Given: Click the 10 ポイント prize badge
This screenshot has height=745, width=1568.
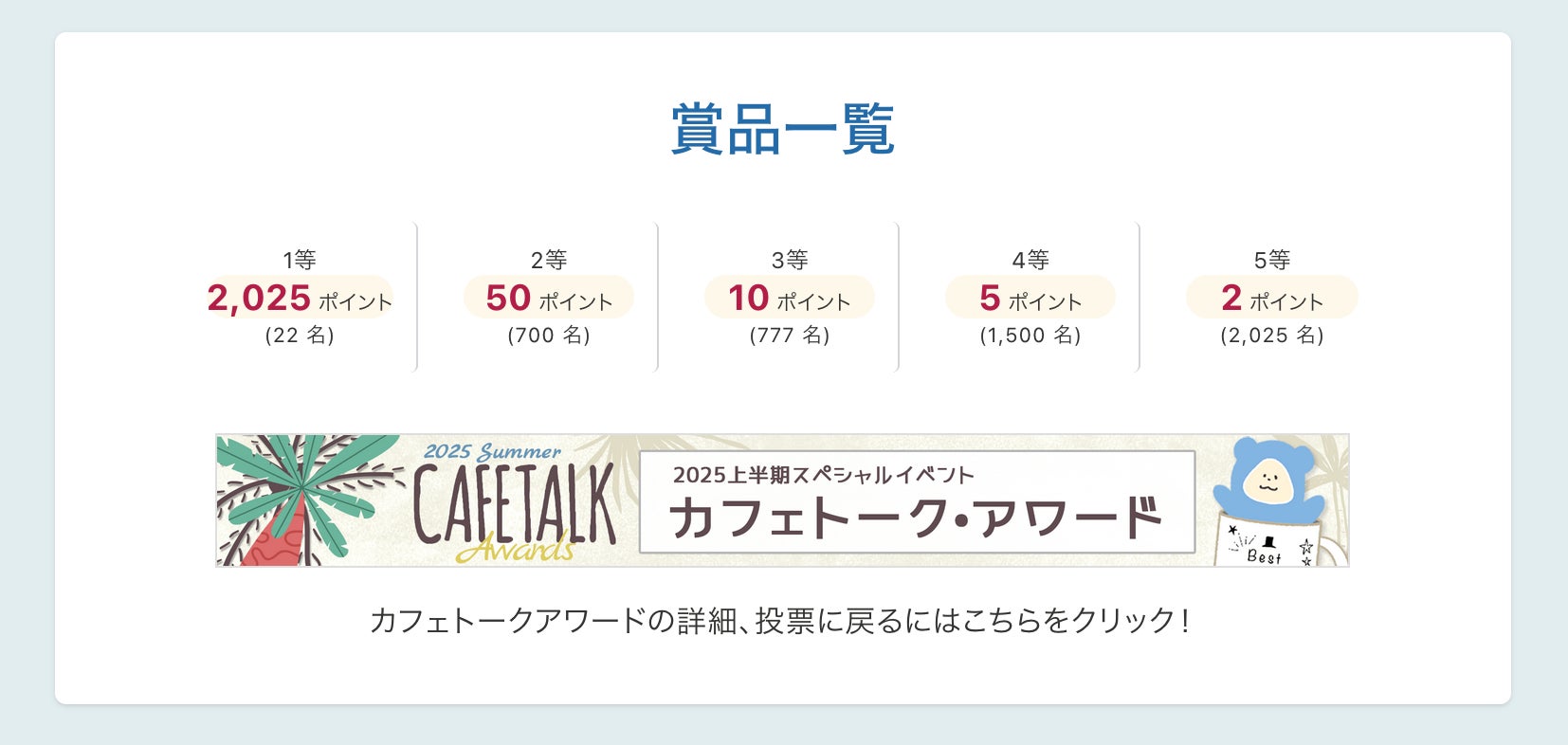Looking at the screenshot, I should coord(790,299).
